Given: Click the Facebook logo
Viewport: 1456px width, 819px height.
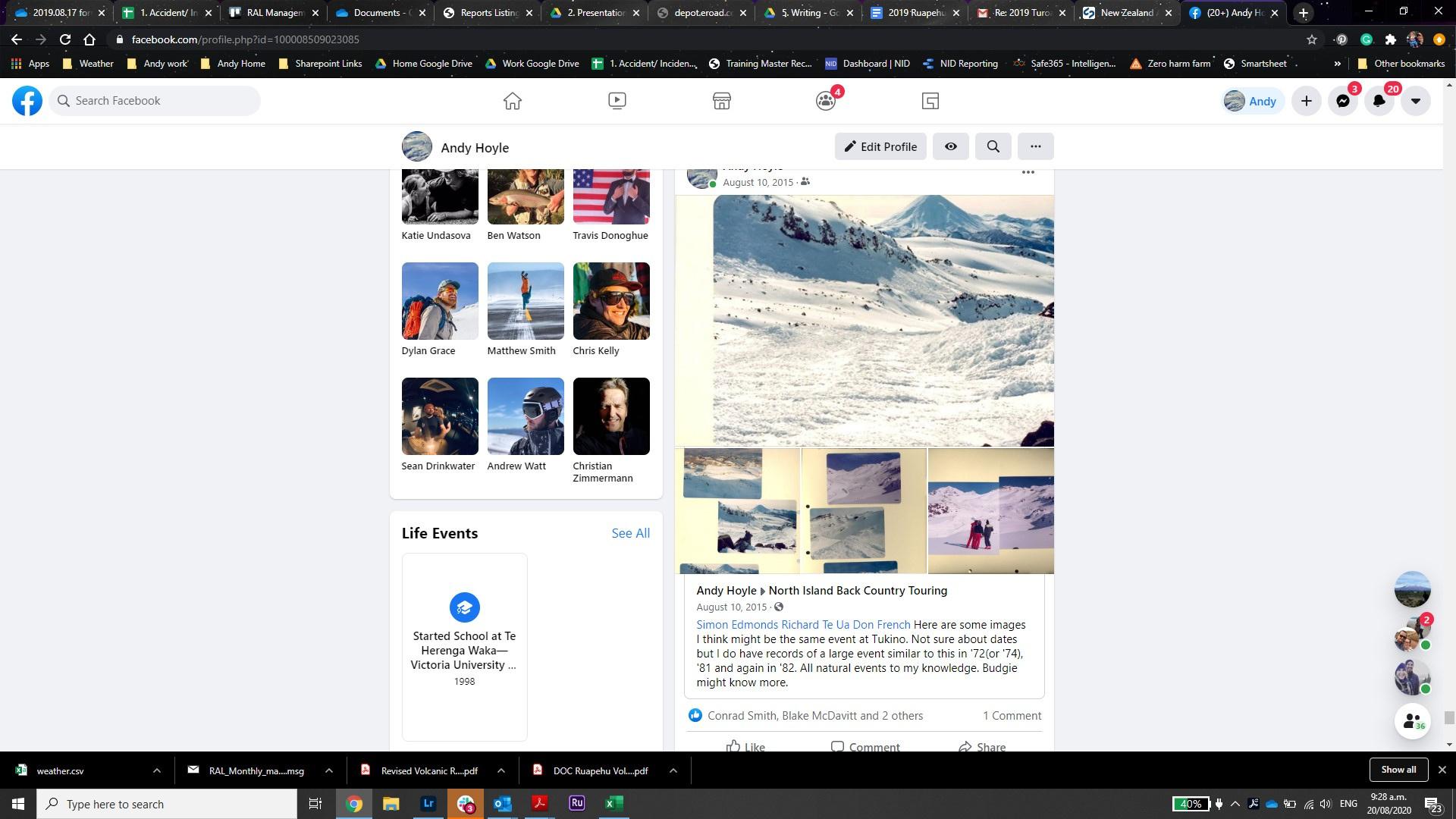Looking at the screenshot, I should tap(27, 101).
